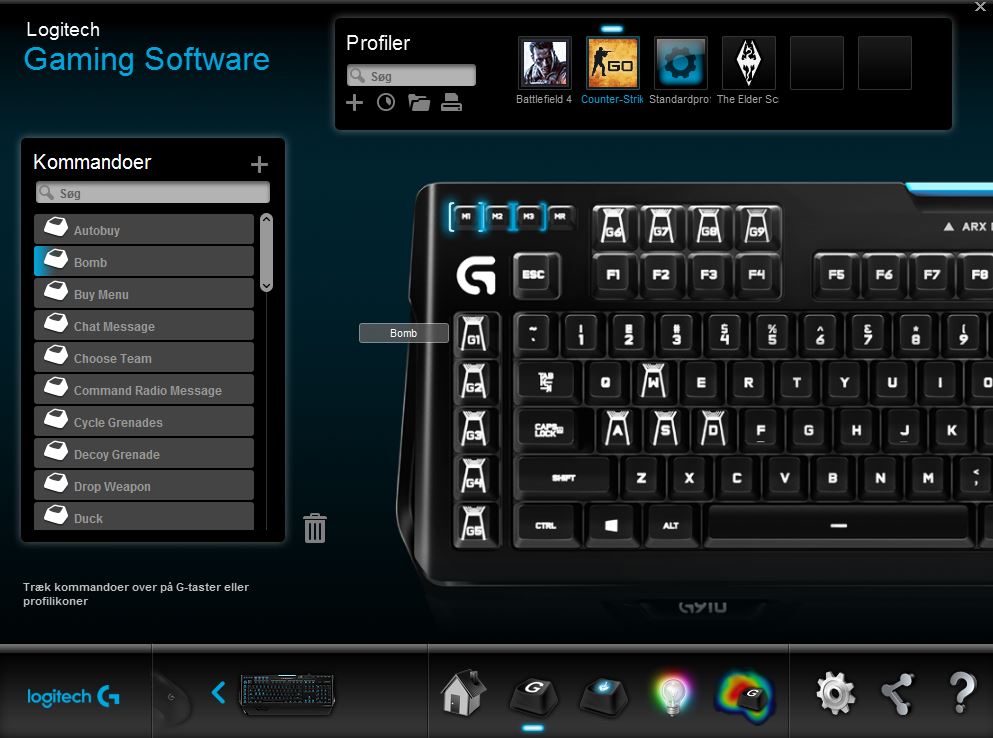Select the G9 key on the keyboard

click(757, 226)
